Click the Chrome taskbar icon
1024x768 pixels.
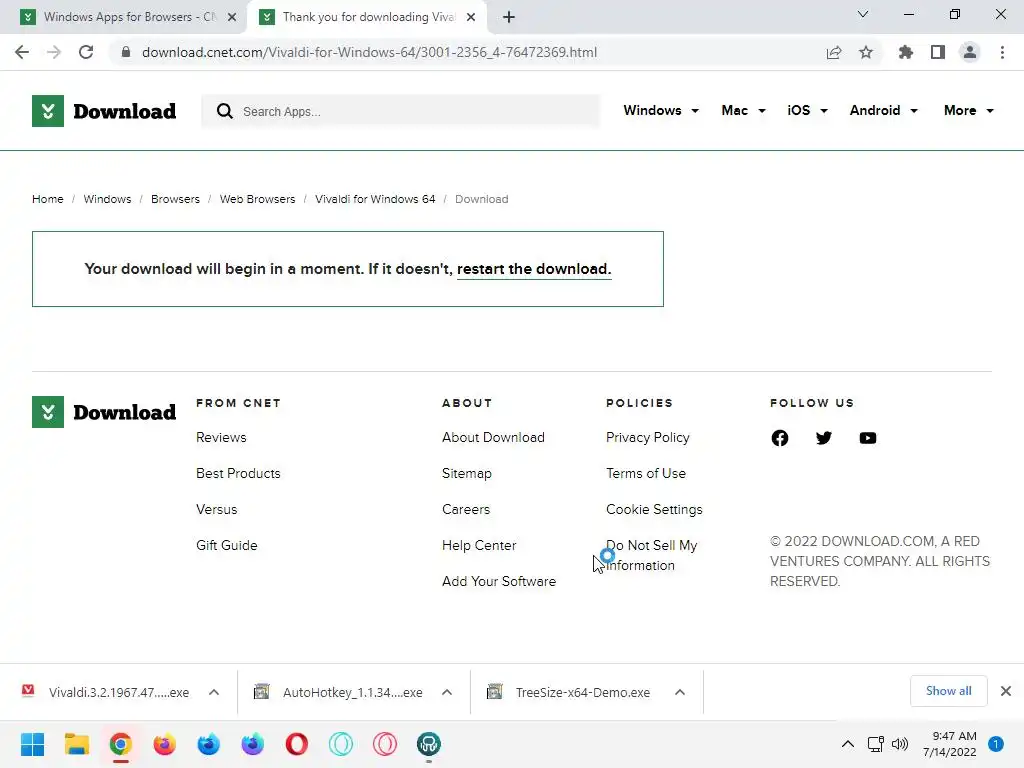click(121, 744)
